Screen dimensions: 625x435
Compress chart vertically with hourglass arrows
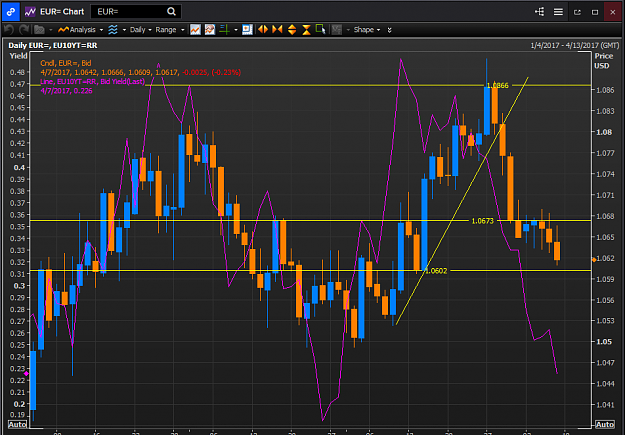[x=306, y=30]
